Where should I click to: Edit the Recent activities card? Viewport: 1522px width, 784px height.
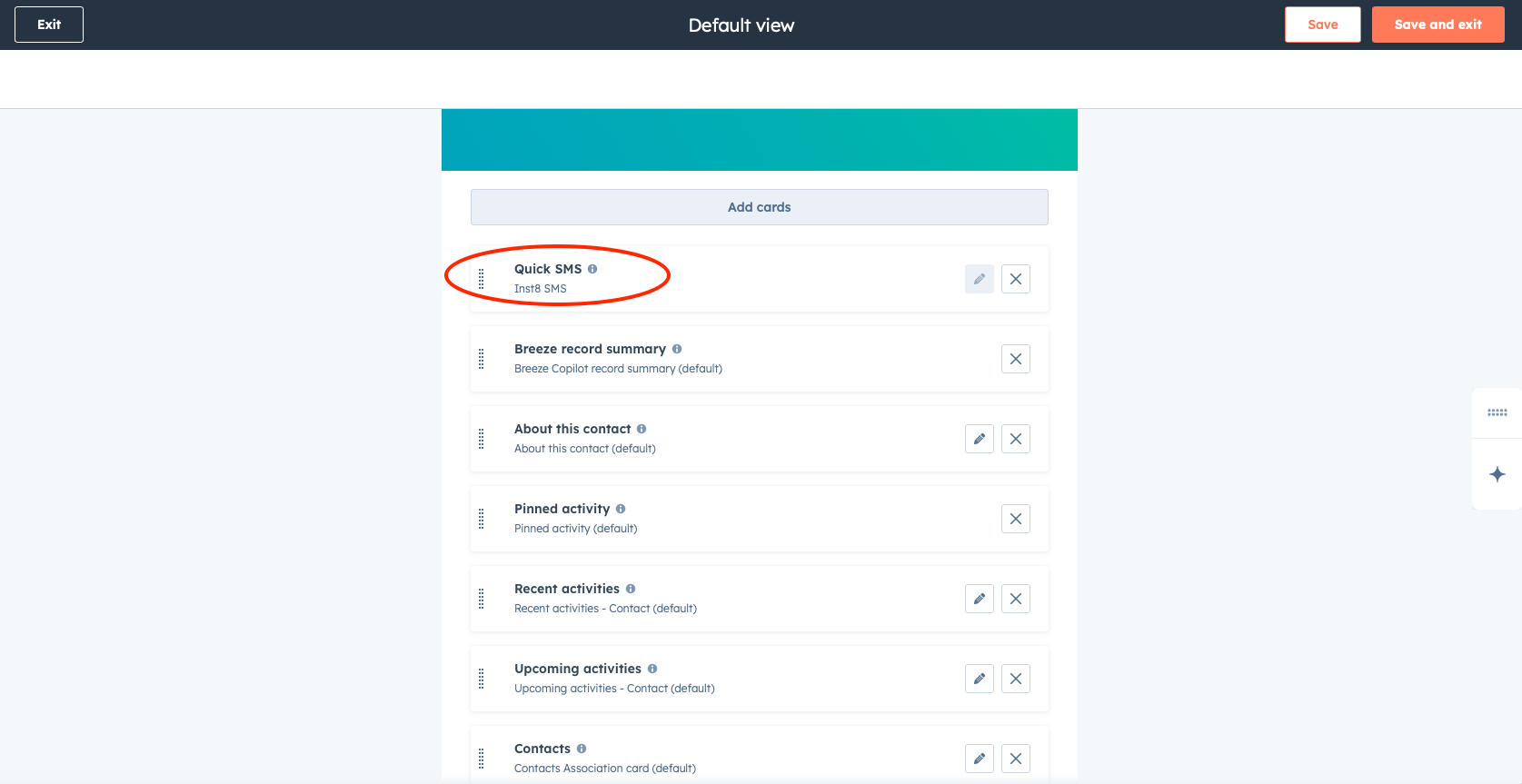979,599
